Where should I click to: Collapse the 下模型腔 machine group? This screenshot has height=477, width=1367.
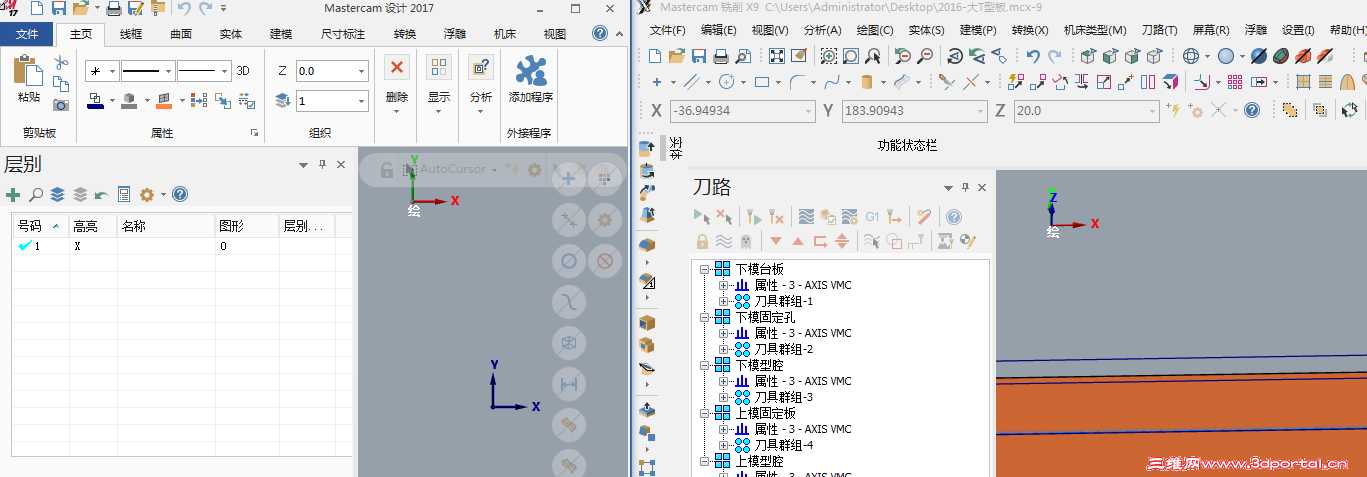[x=705, y=365]
